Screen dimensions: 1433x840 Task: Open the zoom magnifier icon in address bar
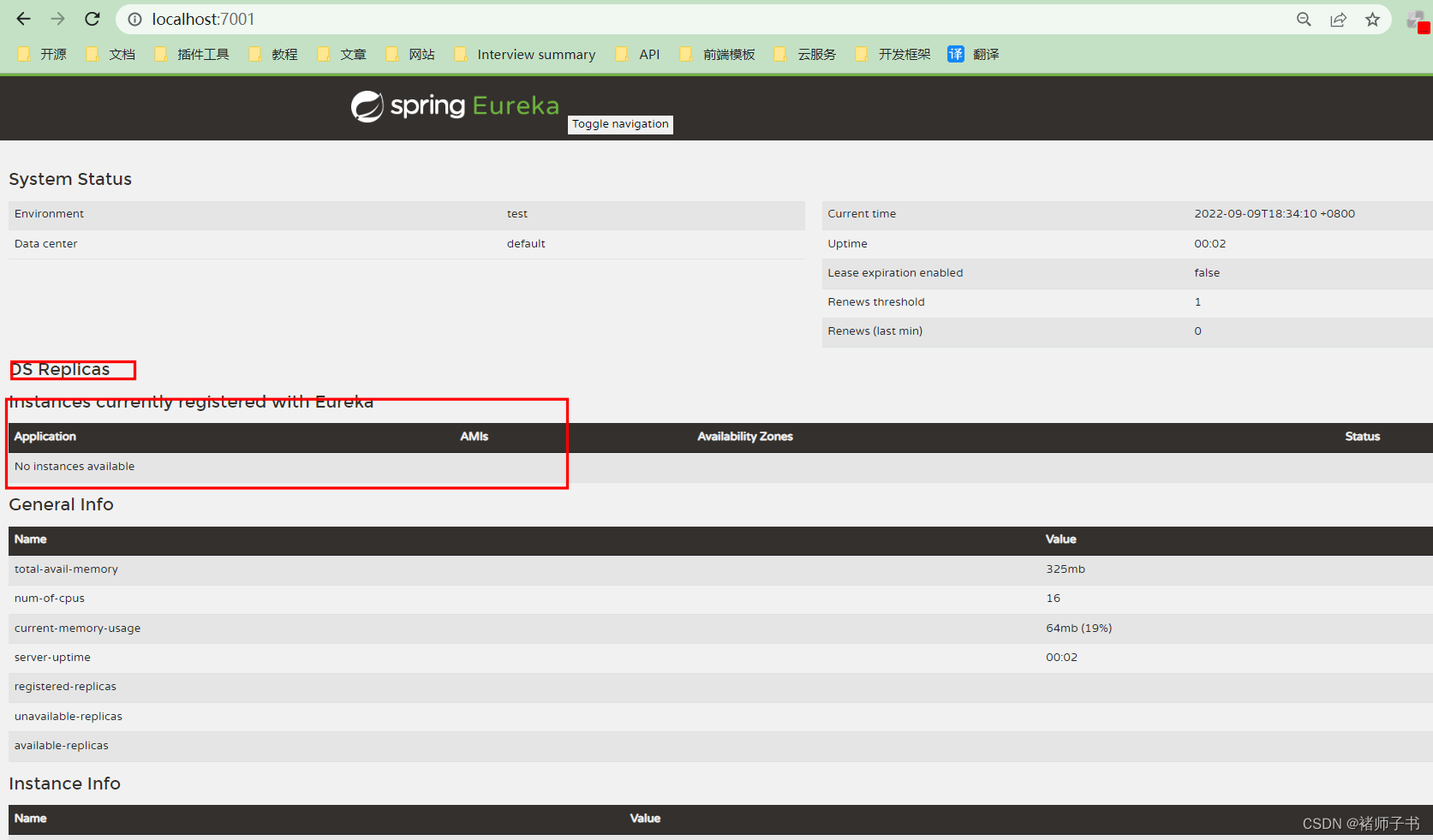pyautogui.click(x=1304, y=19)
